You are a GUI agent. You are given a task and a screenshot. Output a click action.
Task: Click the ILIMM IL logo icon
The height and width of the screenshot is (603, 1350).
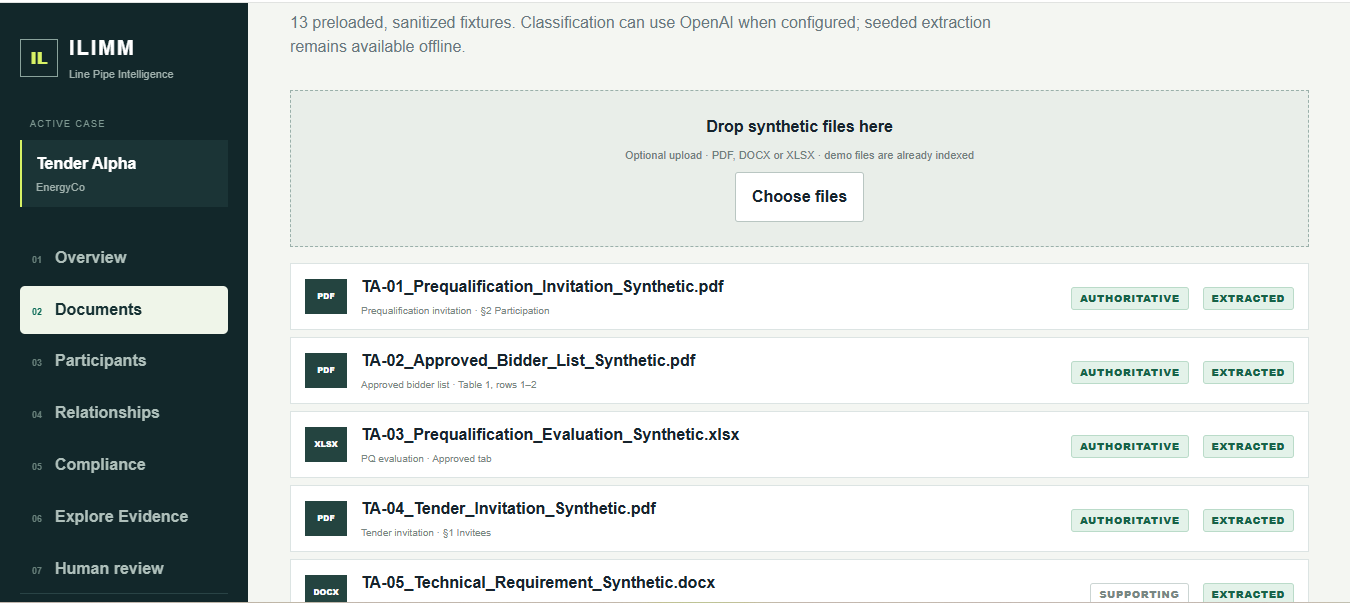pyautogui.click(x=39, y=57)
